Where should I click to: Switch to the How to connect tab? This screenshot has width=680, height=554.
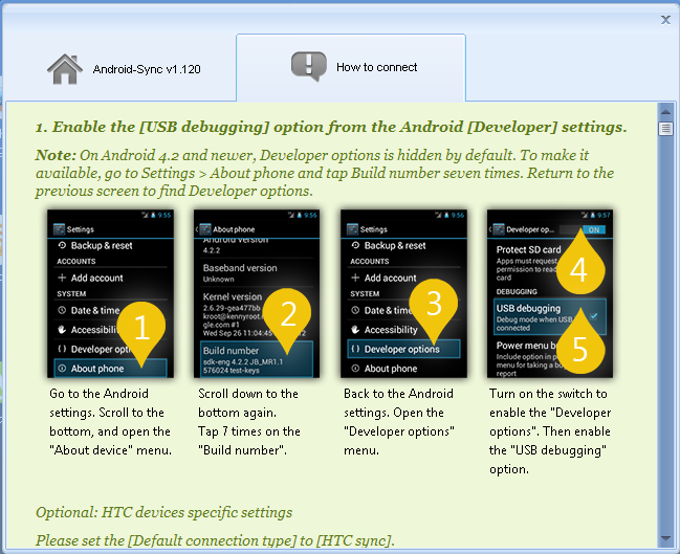click(x=351, y=68)
